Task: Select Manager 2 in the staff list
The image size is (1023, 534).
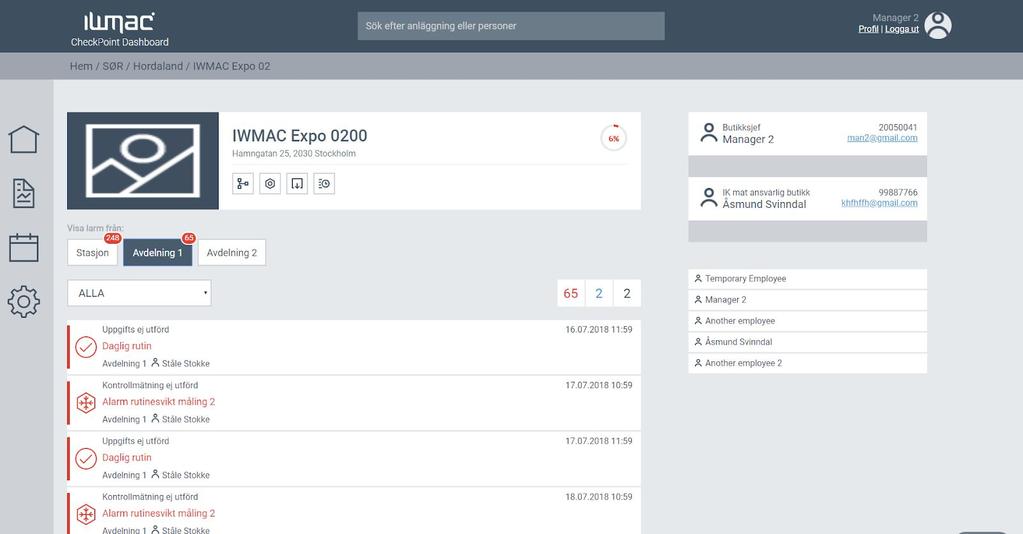Action: pos(808,300)
